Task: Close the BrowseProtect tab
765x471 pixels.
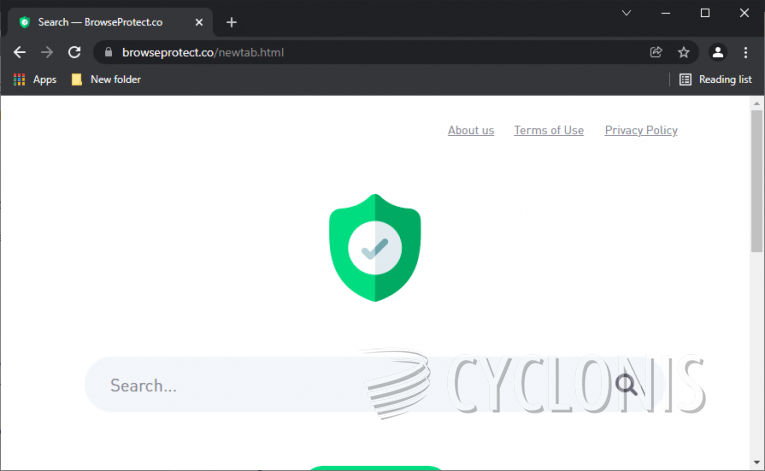Action: (197, 22)
